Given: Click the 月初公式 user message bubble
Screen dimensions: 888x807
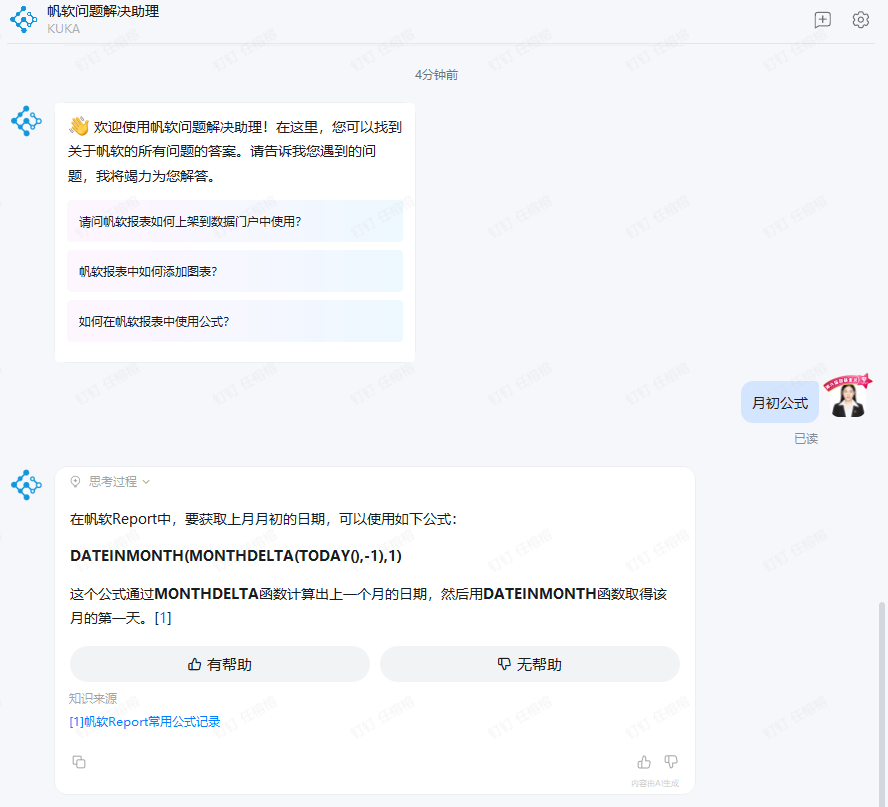Looking at the screenshot, I should (780, 403).
